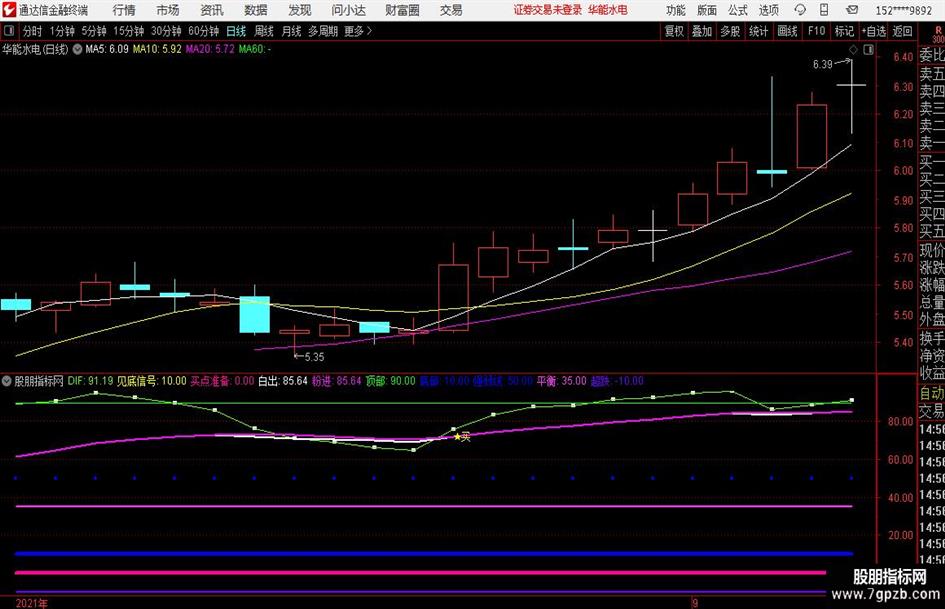Click the star 买 buy signal marker

462,437
